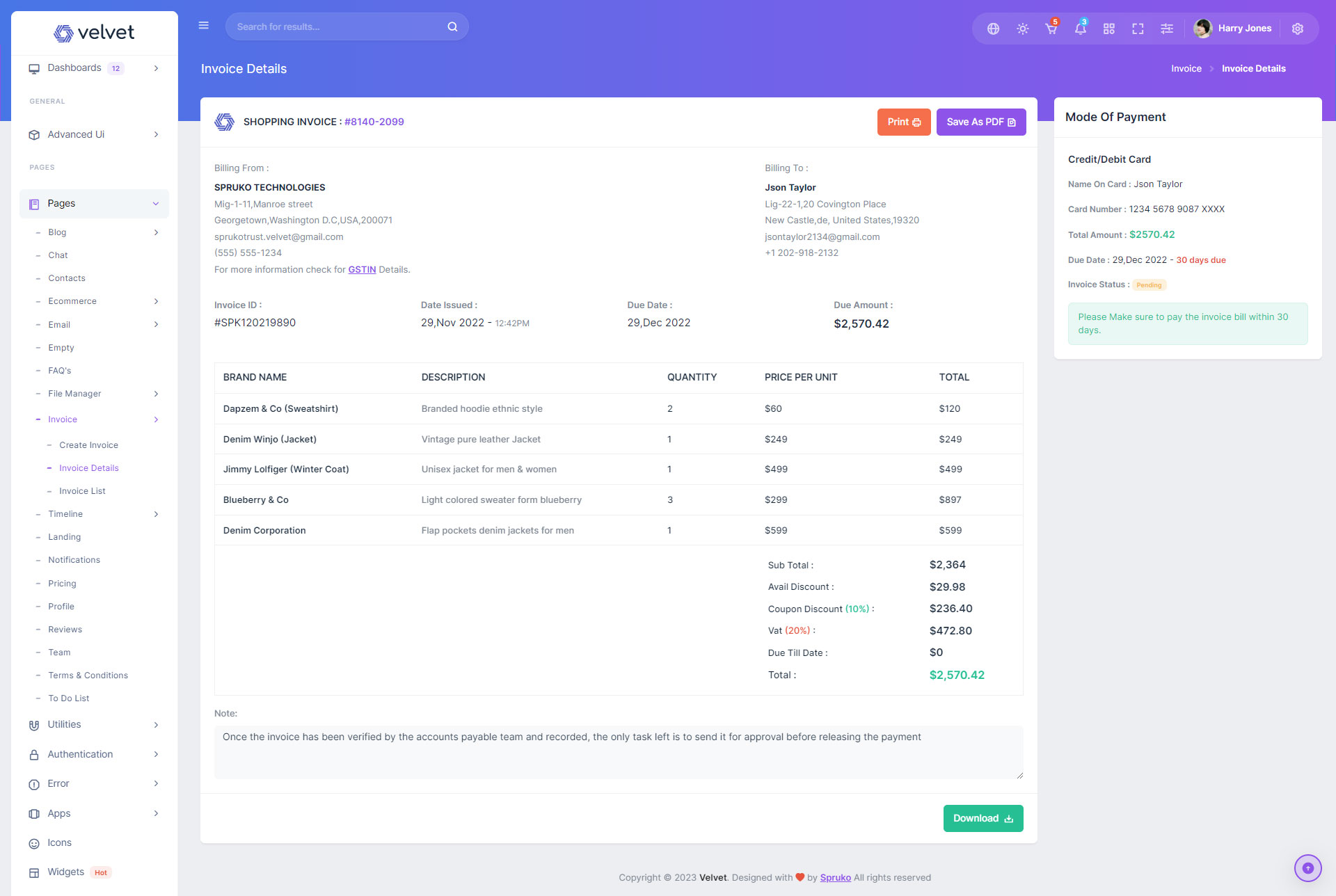Click the header settings gear icon
Screen dimensions: 1336x896
pos(1297,29)
